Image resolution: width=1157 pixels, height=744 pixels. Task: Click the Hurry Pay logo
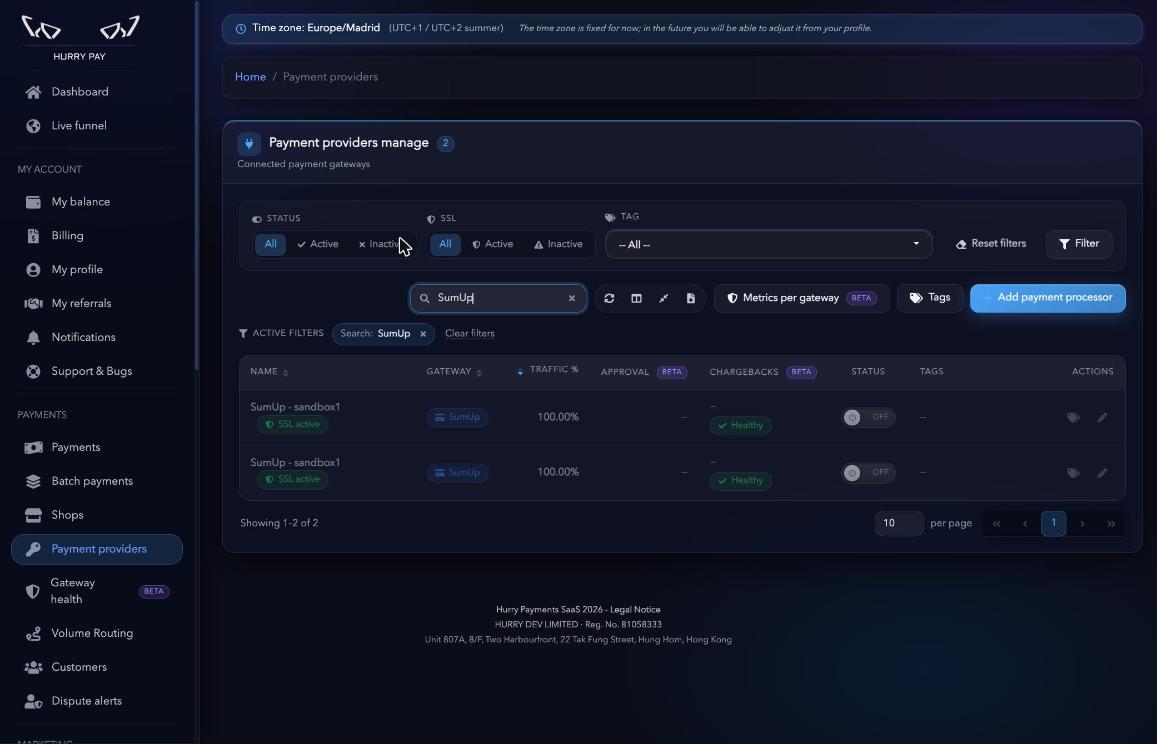point(80,38)
